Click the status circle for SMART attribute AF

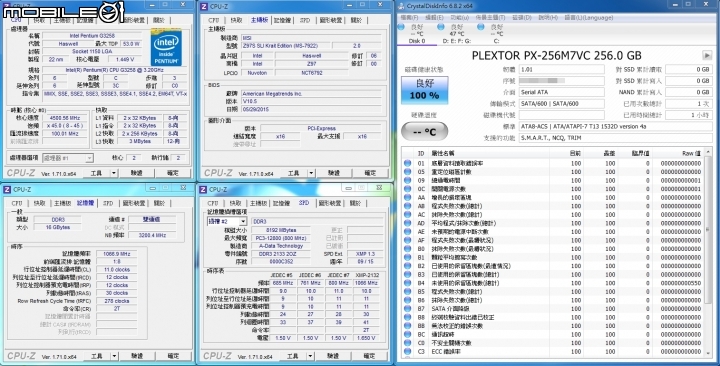click(x=407, y=240)
